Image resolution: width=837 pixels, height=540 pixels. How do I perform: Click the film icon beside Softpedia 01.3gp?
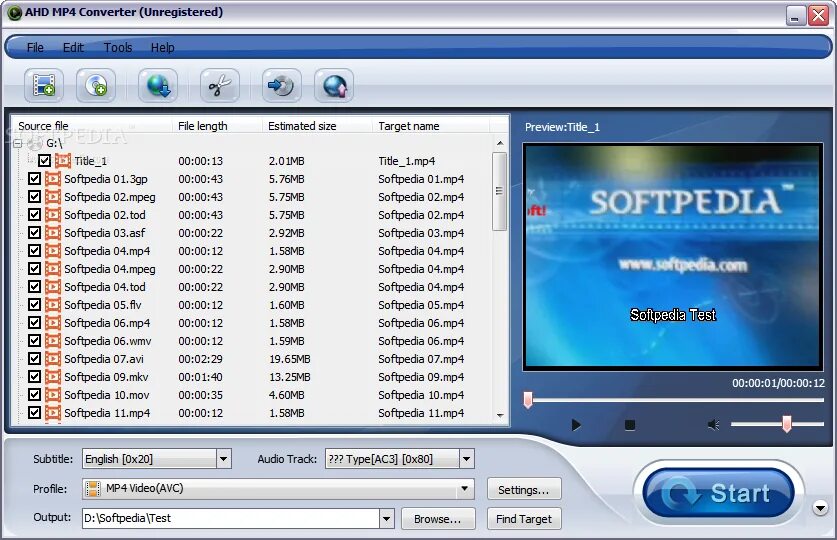coord(53,179)
